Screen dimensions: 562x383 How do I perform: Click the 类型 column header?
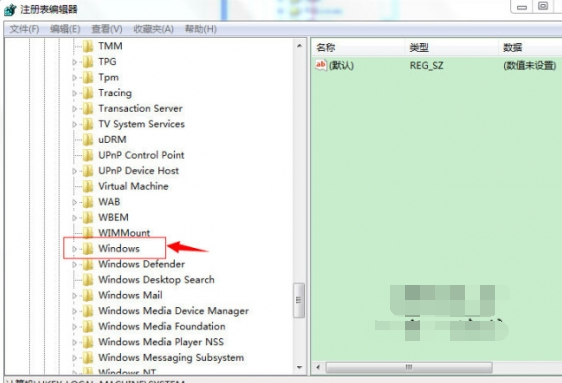click(x=452, y=47)
